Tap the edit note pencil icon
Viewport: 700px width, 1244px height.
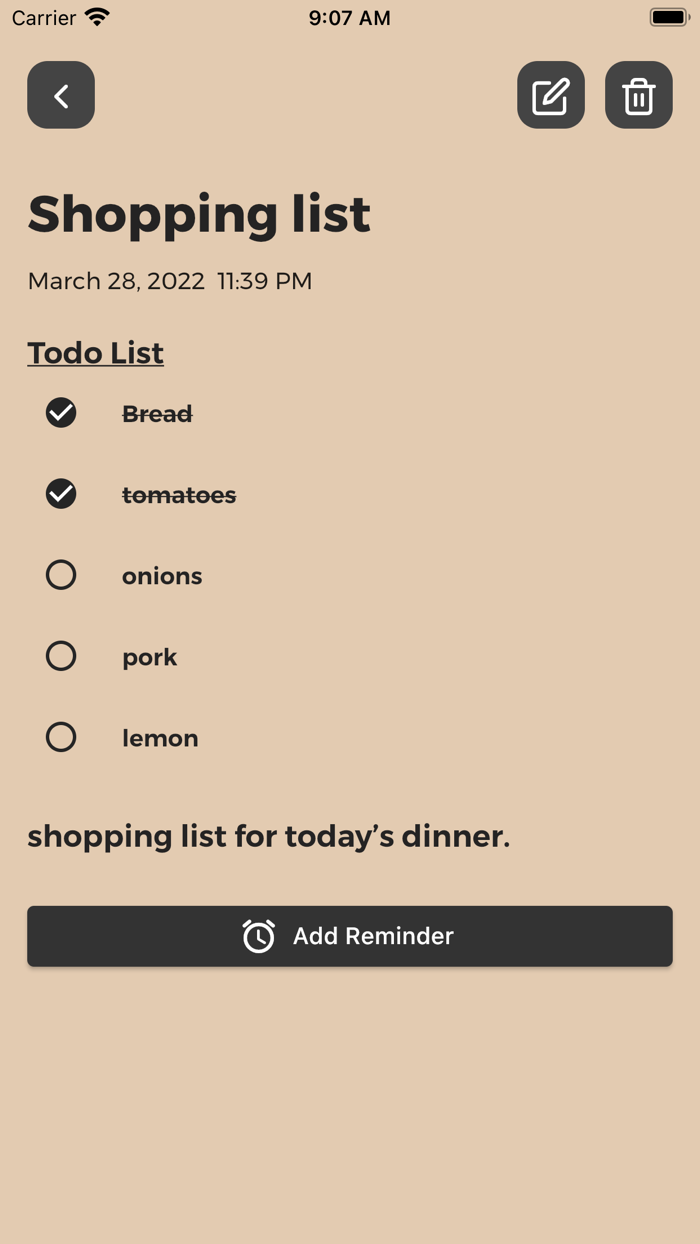pyautogui.click(x=550, y=95)
